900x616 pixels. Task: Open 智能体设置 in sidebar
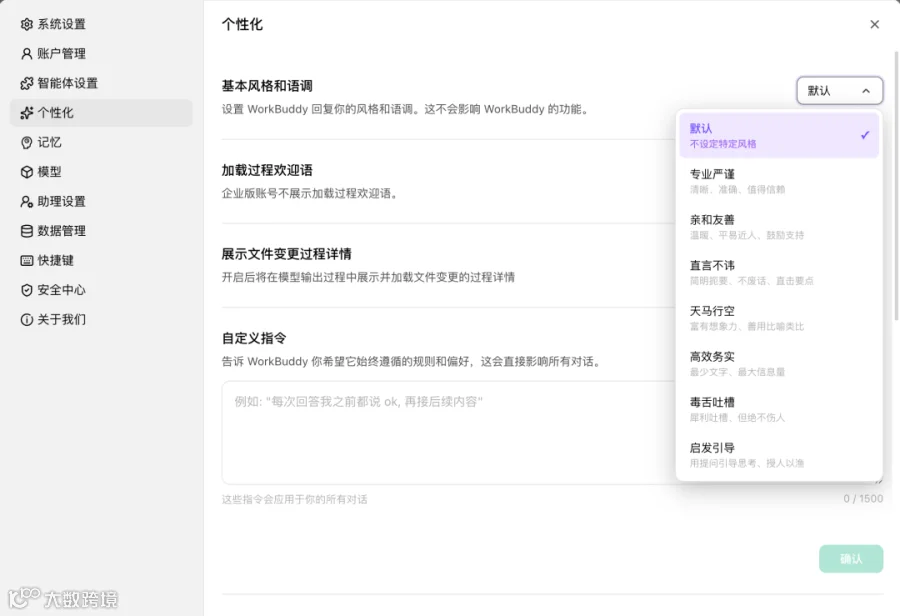(x=101, y=83)
